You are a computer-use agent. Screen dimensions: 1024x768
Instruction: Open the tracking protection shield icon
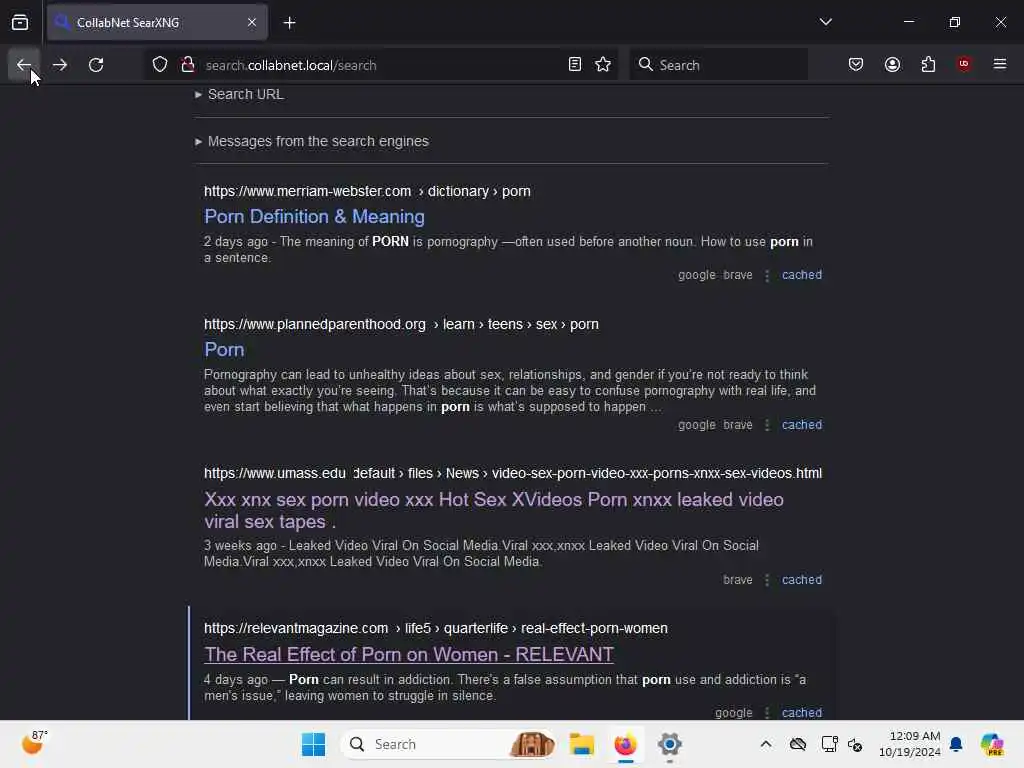(160, 65)
